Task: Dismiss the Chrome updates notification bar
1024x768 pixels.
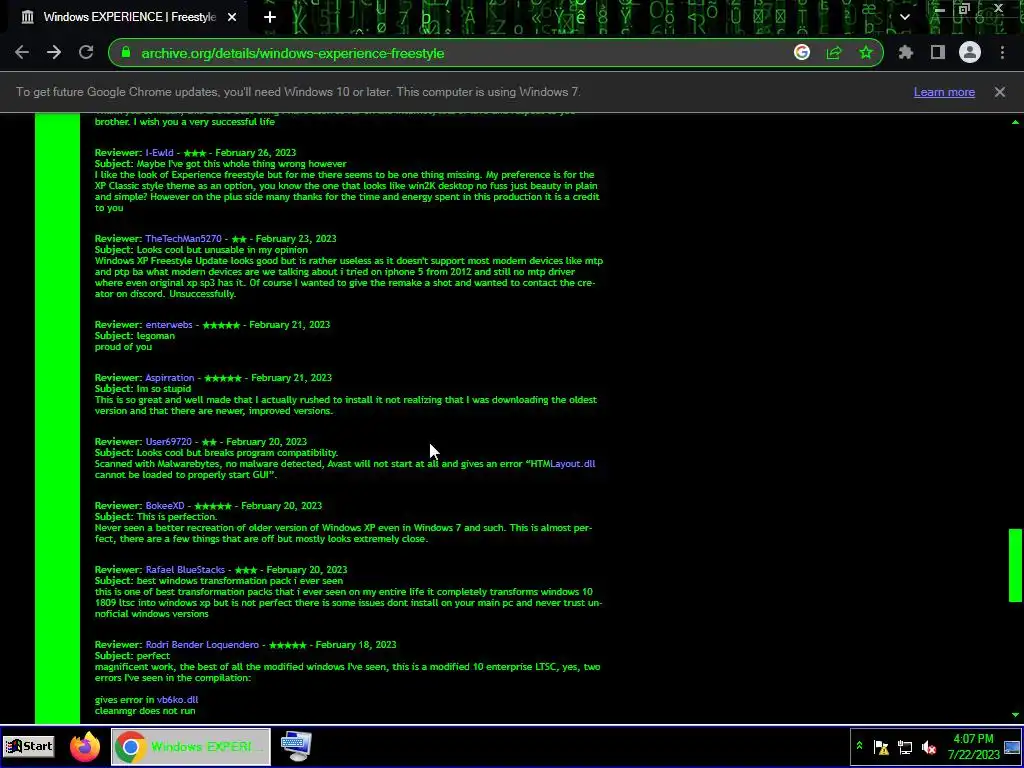Action: point(1000,92)
